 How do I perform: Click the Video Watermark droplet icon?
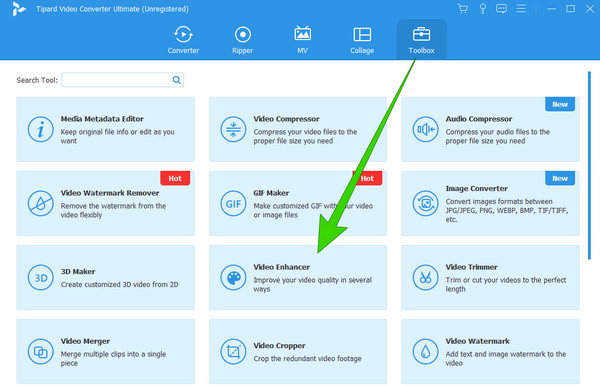click(x=426, y=352)
